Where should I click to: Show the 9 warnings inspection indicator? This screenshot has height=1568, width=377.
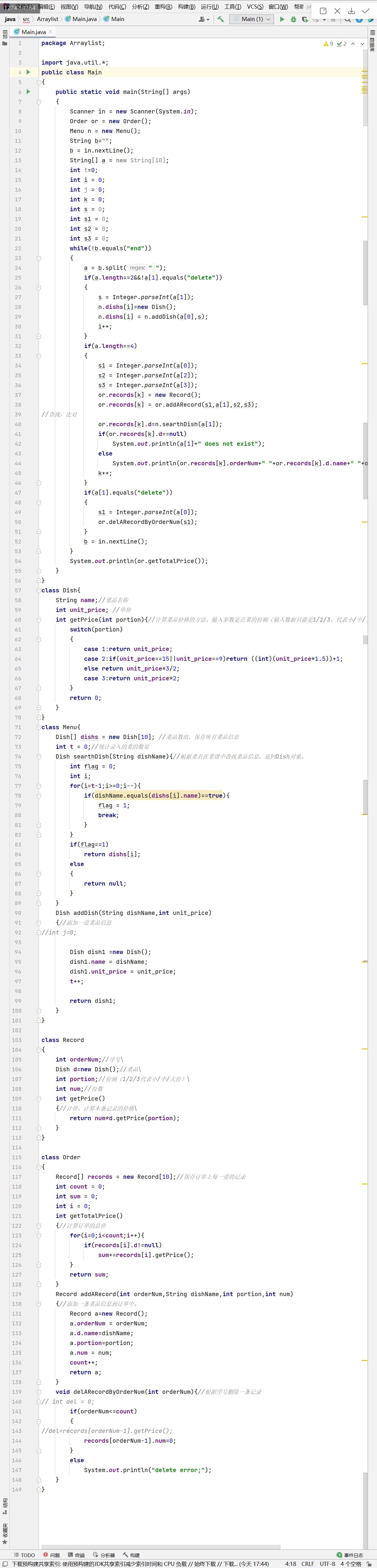pos(328,44)
